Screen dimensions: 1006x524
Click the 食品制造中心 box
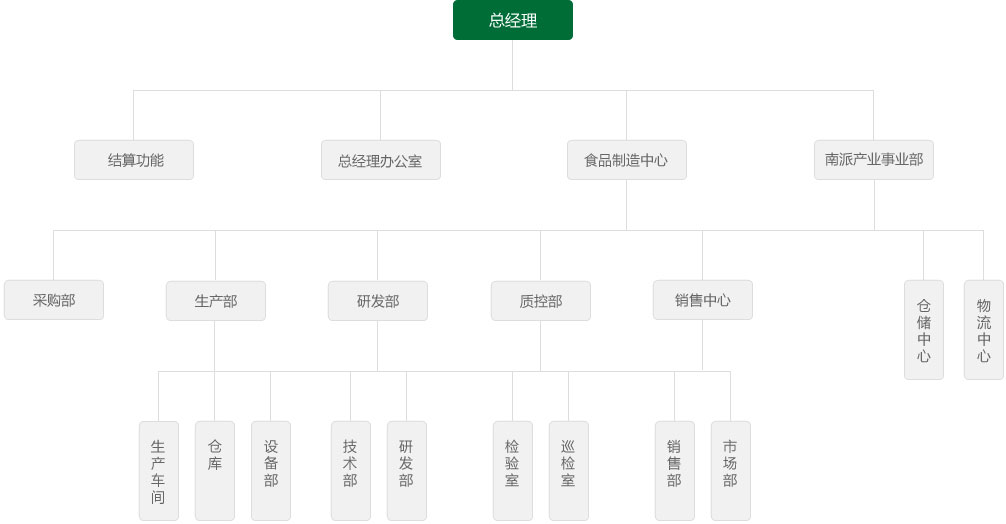626,160
